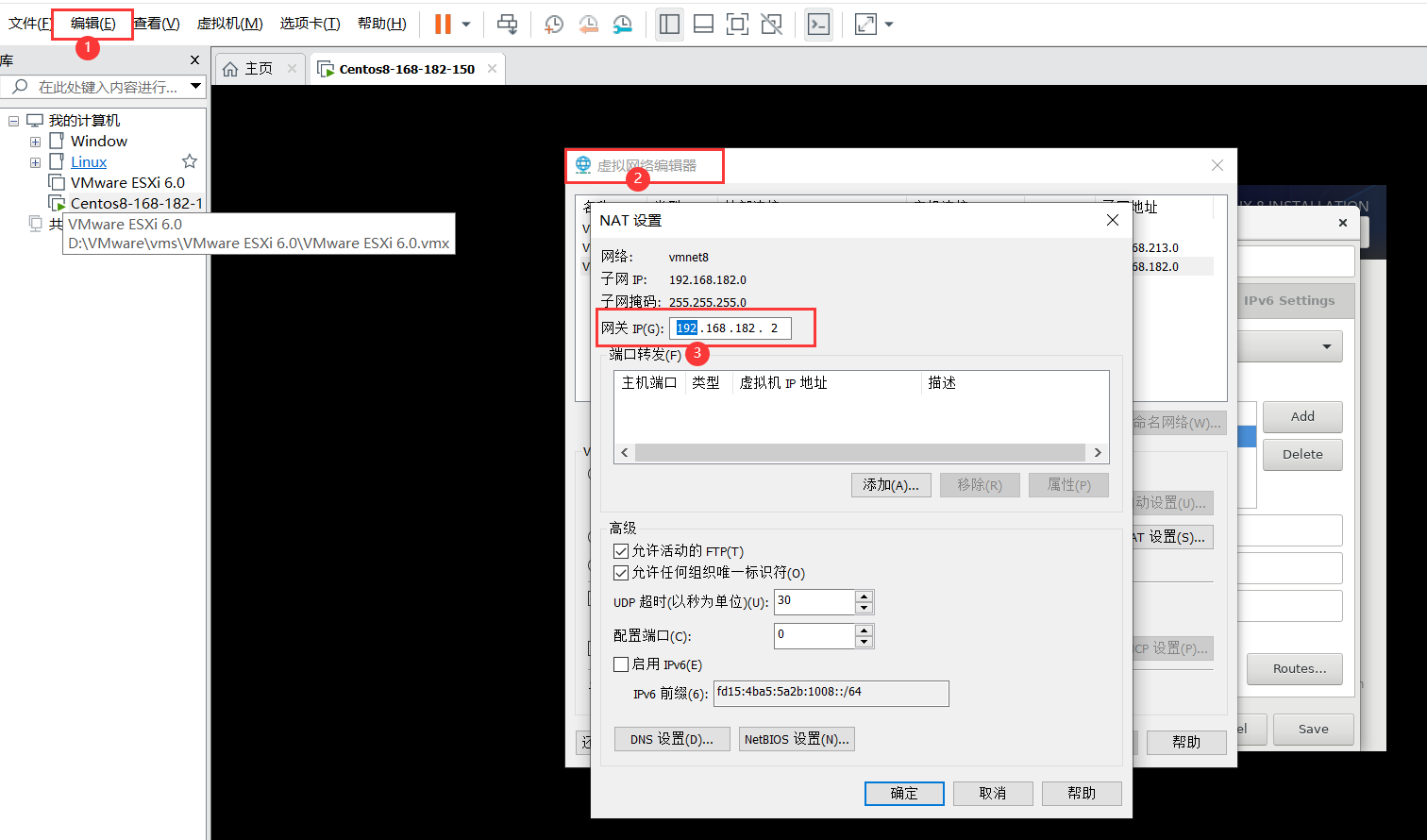1427x840 pixels.
Task: Click the port forwarding scrollbar right arrow
Action: click(x=1098, y=453)
